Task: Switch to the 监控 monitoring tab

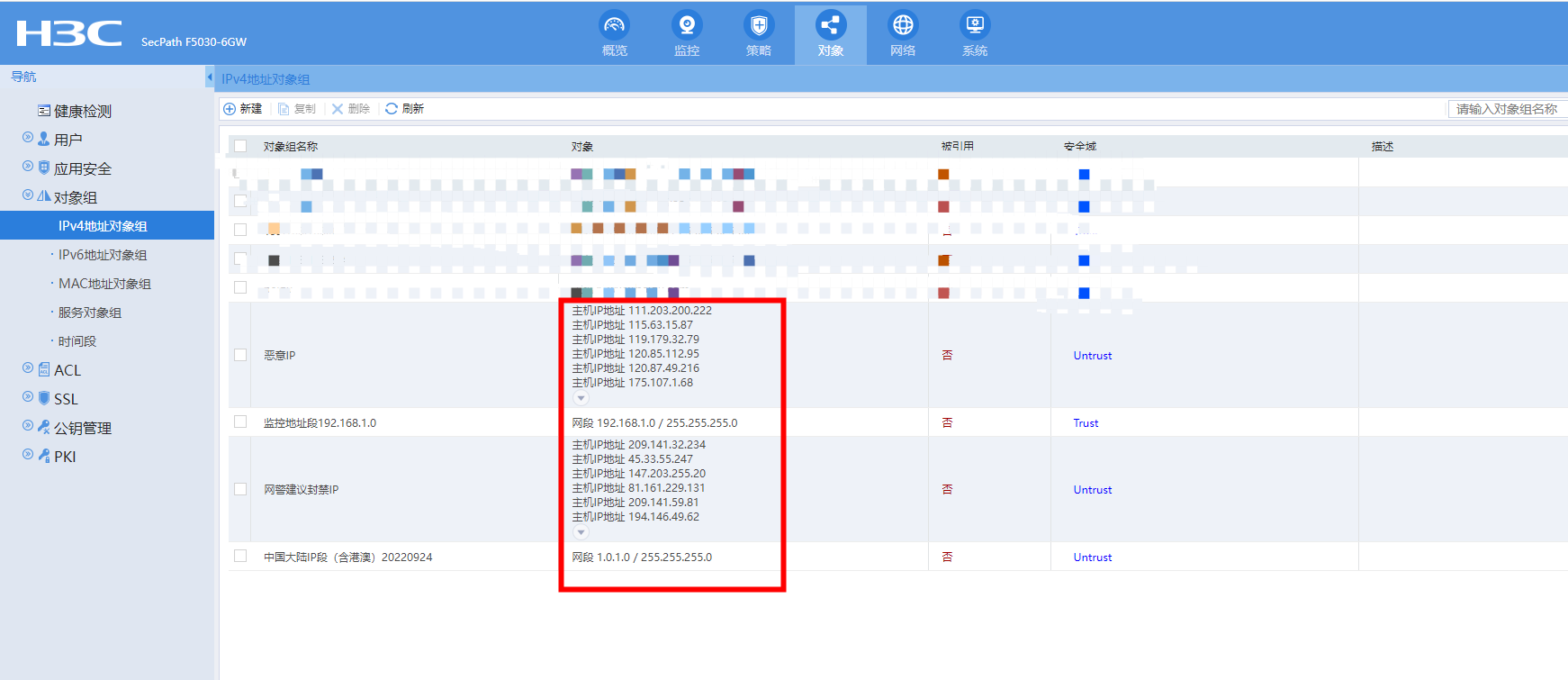Action: coord(687,34)
